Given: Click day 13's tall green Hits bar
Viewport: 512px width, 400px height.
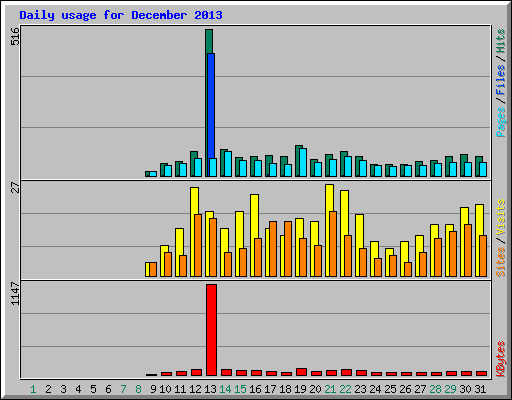Looking at the screenshot, I should click(209, 41).
